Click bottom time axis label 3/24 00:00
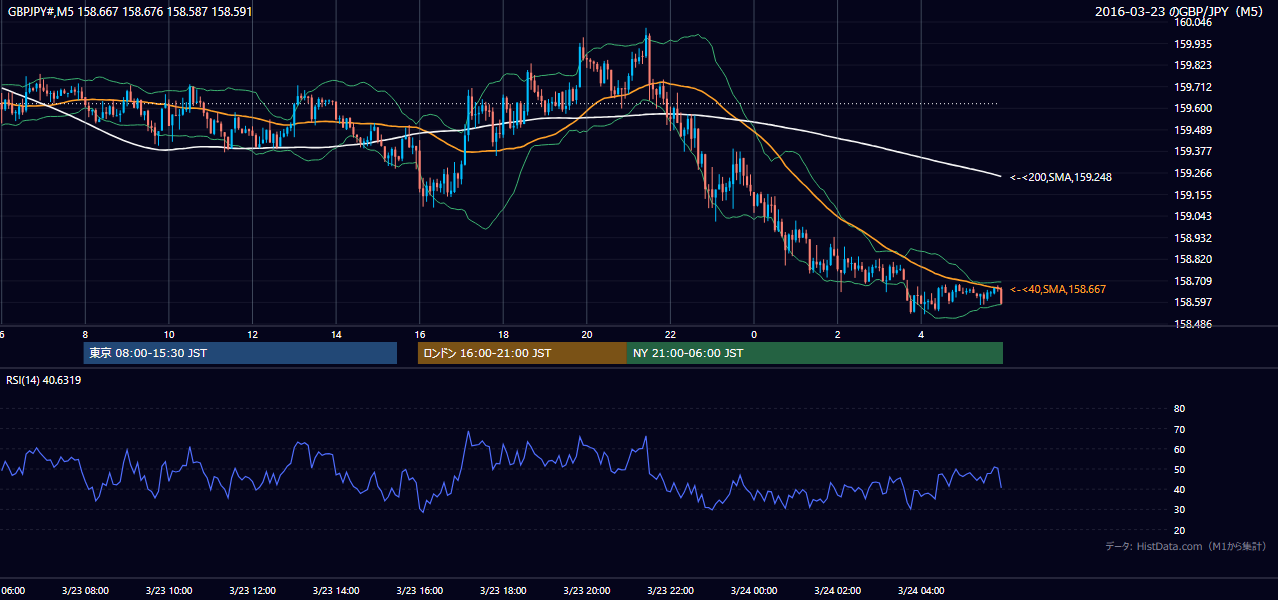 click(x=753, y=591)
